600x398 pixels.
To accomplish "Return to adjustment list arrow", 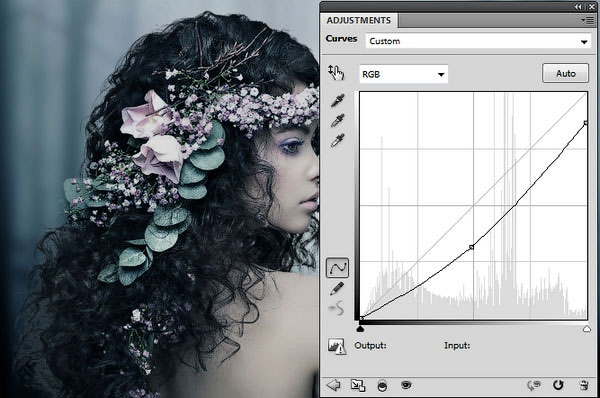I will 333,385.
